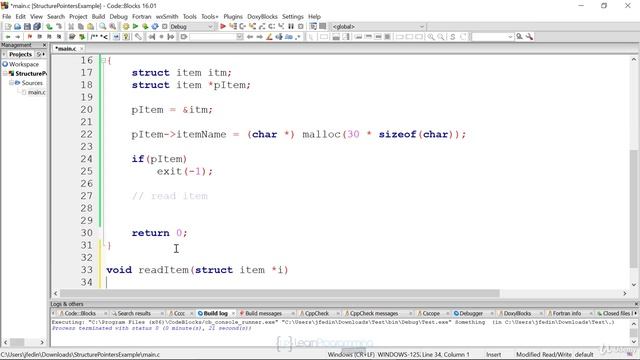The width and height of the screenshot is (640, 360).
Task: Click the Build and run icon
Action: coord(145,27)
